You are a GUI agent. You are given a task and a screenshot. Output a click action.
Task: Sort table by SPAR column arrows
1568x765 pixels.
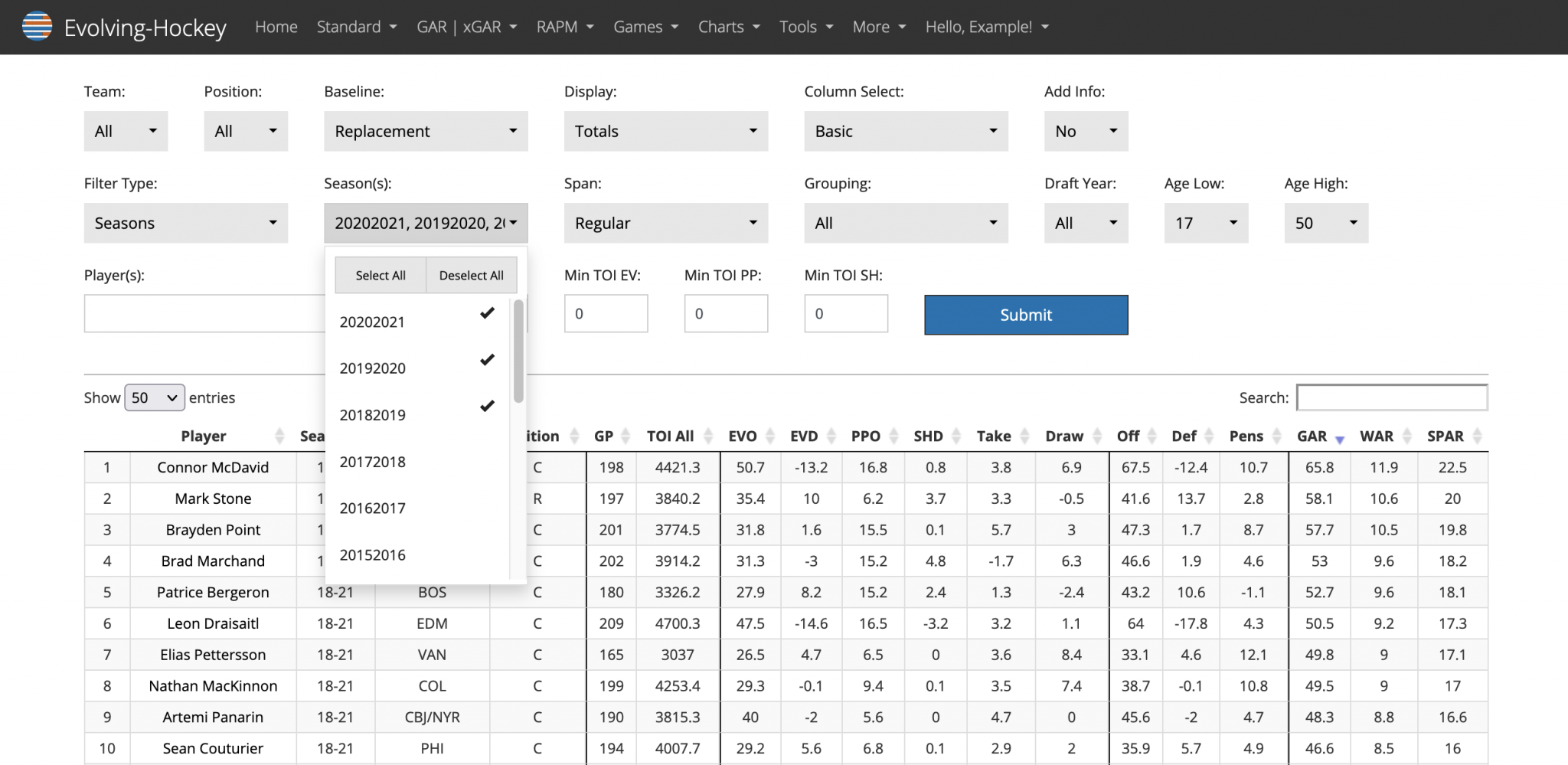1477,436
